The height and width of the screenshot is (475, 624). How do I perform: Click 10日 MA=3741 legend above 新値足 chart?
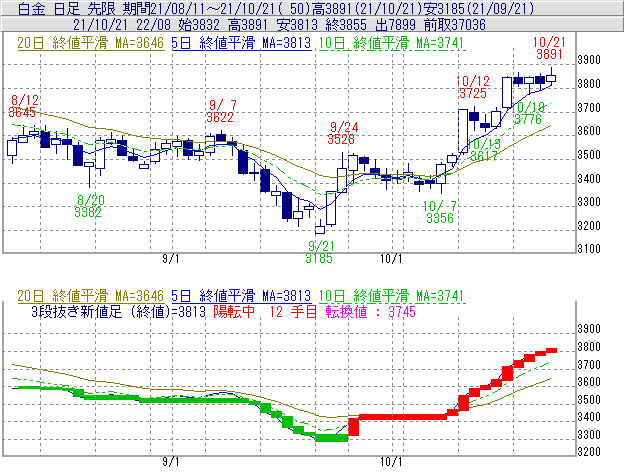pyautogui.click(x=391, y=296)
